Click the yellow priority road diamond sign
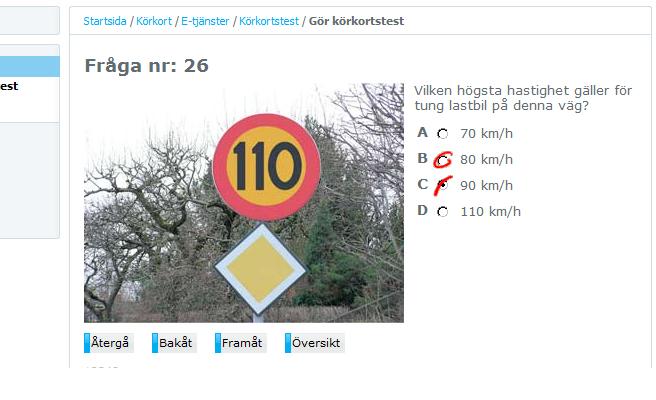Viewport: 656px width, 400px height. [x=260, y=269]
